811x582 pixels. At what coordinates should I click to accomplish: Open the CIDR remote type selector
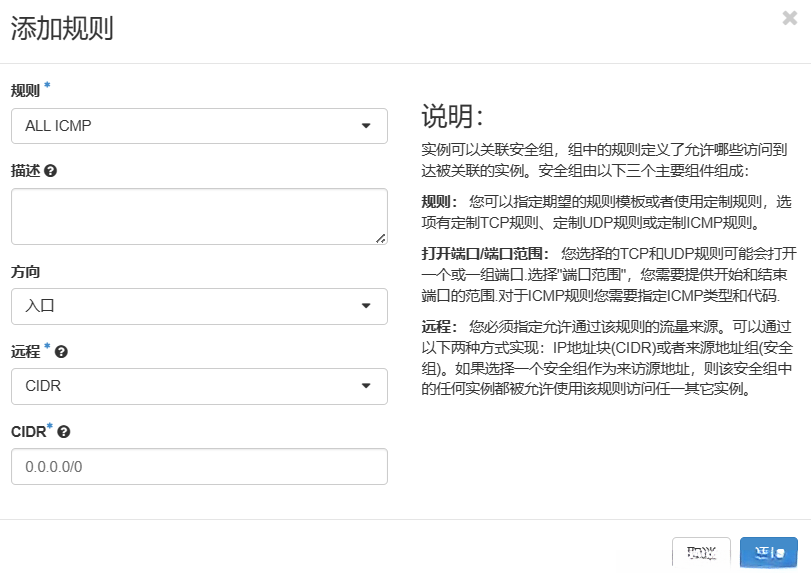199,386
